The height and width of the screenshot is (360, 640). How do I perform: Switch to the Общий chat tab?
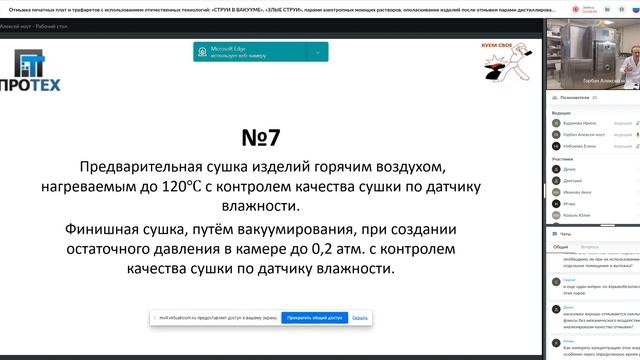[560, 247]
